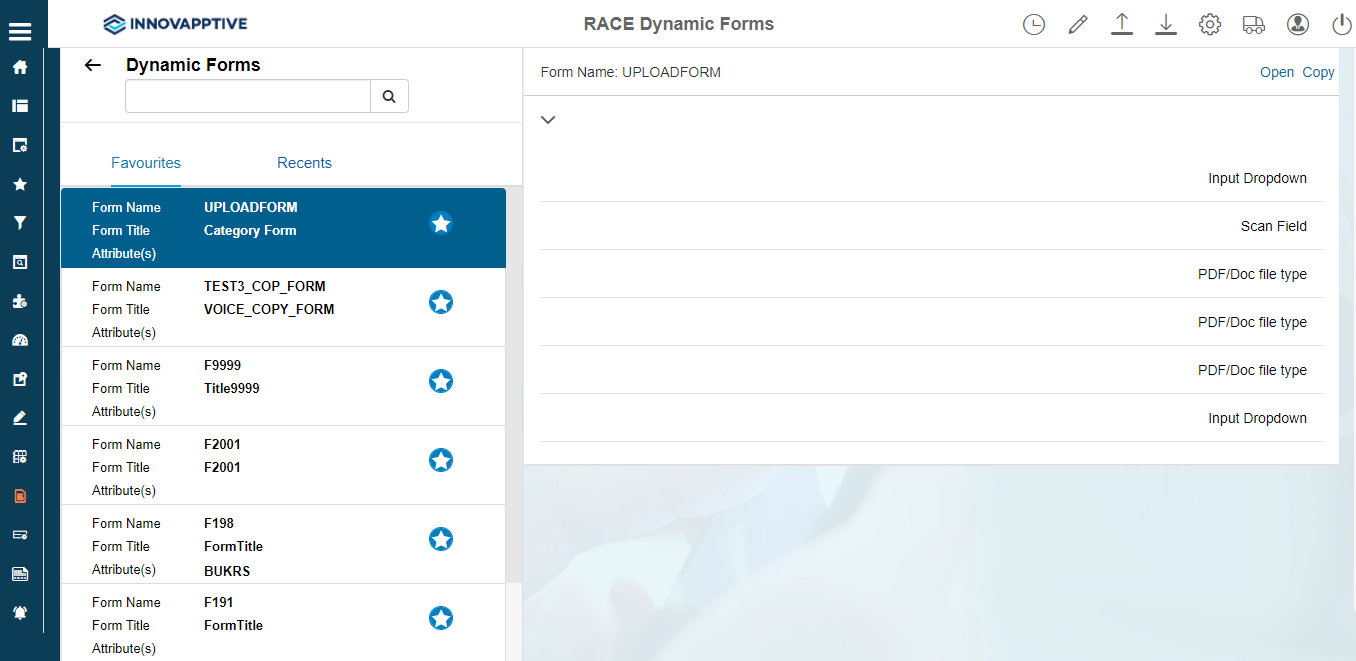Select the F191 form name
The image size is (1356, 661).
click(x=219, y=602)
